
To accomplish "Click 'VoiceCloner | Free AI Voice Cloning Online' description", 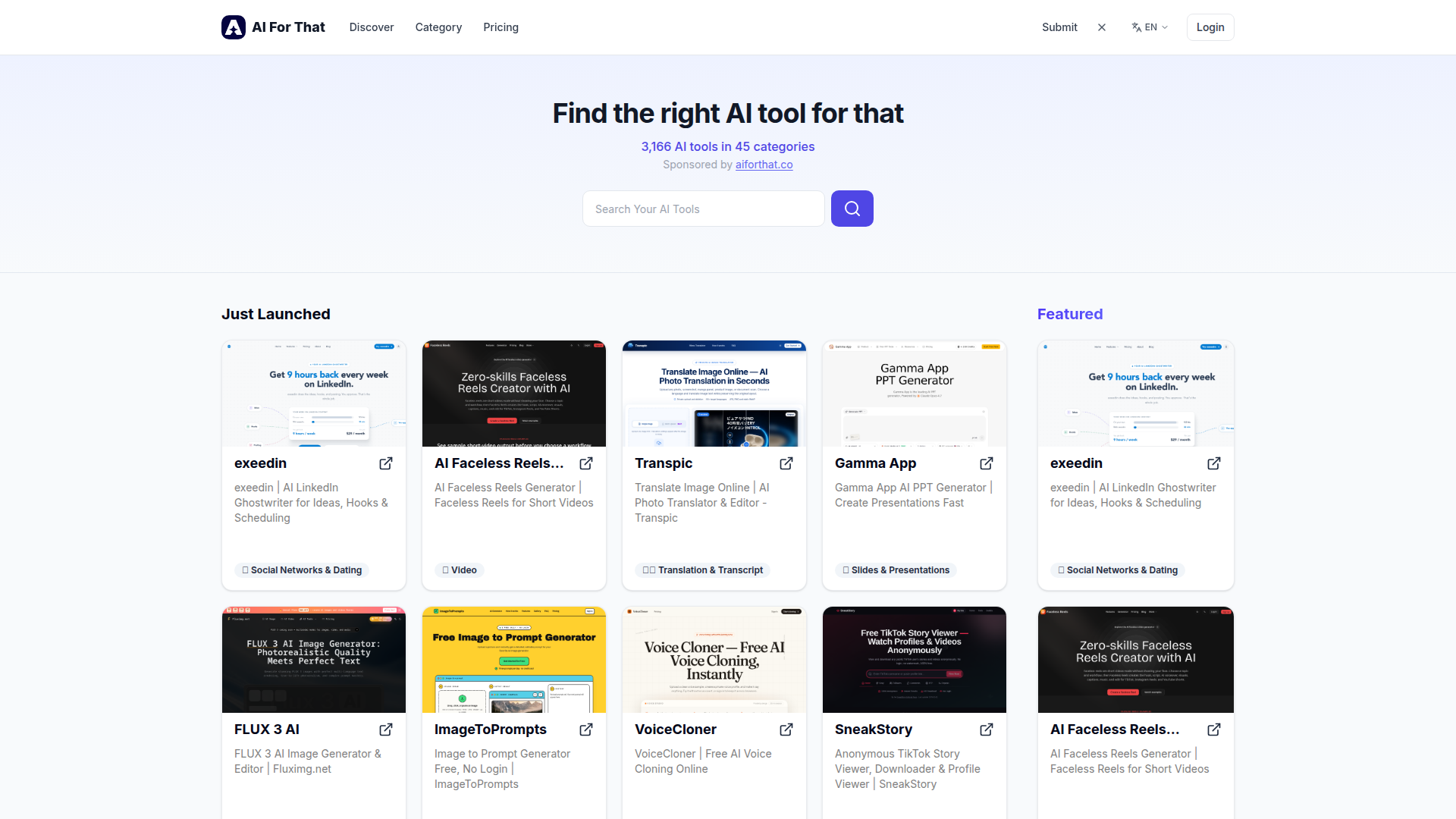I will click(703, 761).
